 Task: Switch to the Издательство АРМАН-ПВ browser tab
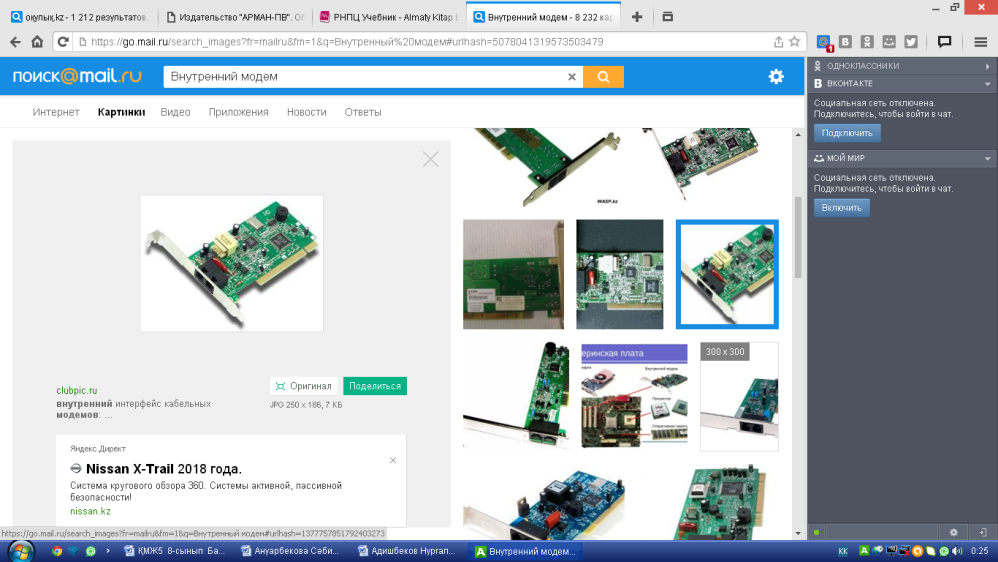(235, 17)
